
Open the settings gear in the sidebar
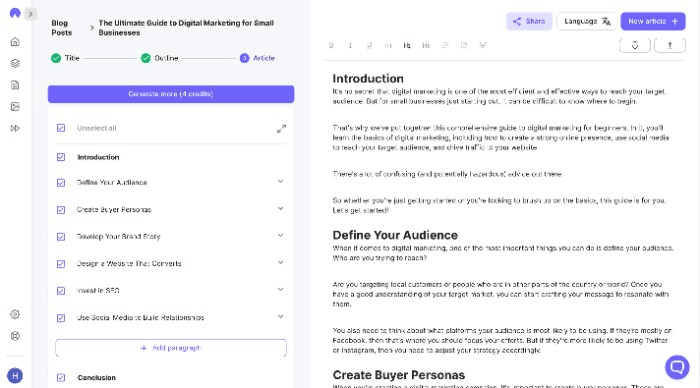tap(15, 314)
